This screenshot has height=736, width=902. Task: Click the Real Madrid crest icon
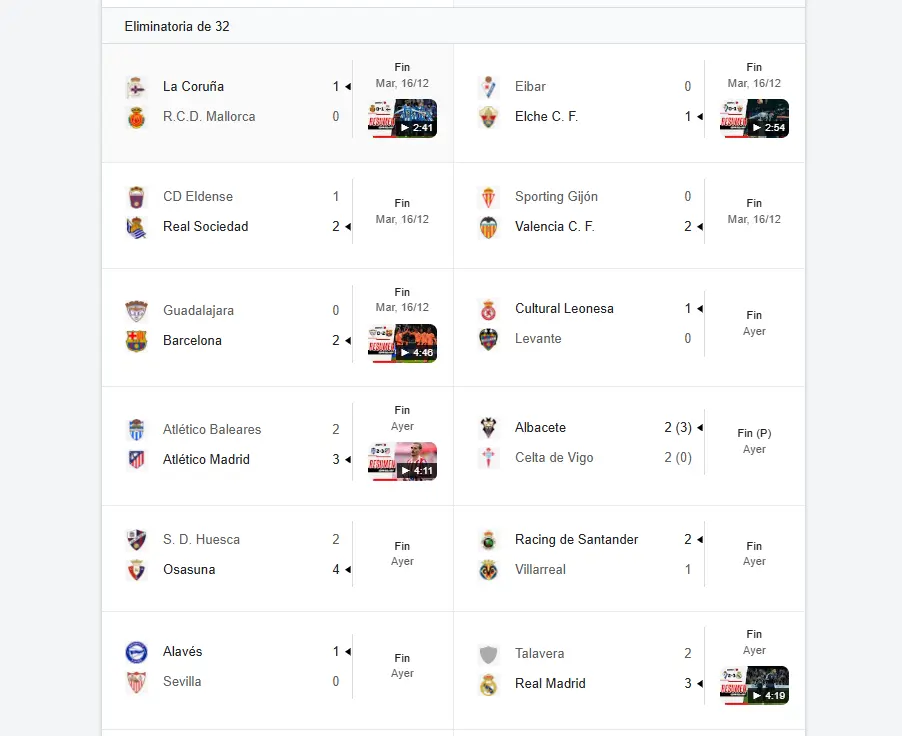tap(488, 684)
